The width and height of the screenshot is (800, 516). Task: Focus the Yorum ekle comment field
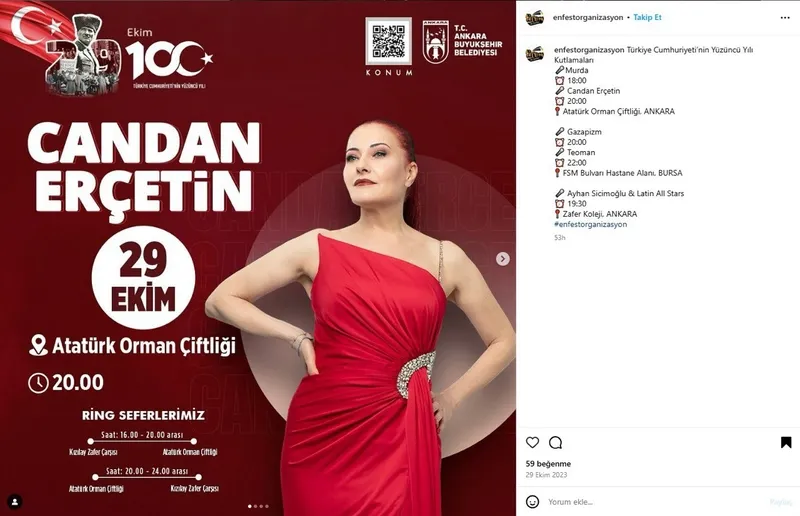click(653, 502)
